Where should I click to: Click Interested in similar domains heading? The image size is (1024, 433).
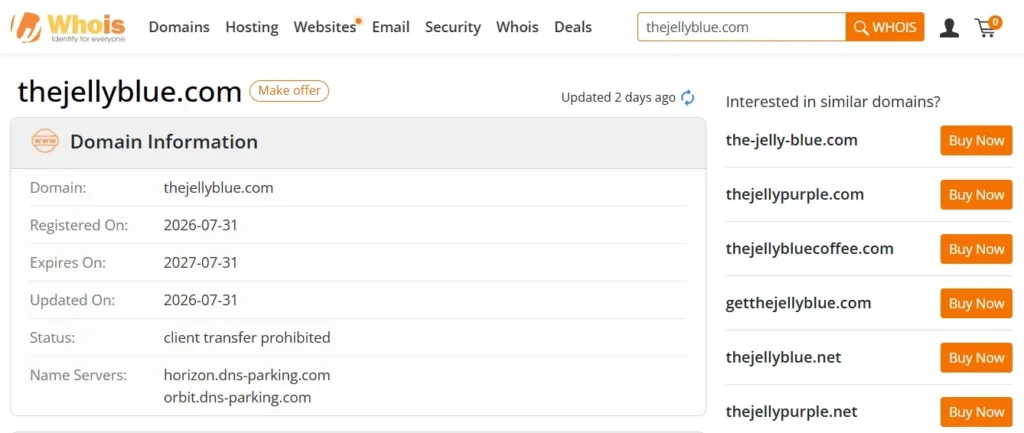pos(833,102)
